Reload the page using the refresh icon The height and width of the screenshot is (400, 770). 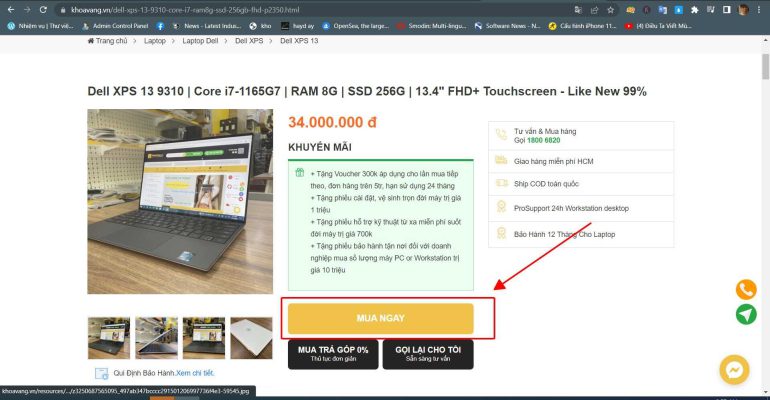[x=43, y=10]
